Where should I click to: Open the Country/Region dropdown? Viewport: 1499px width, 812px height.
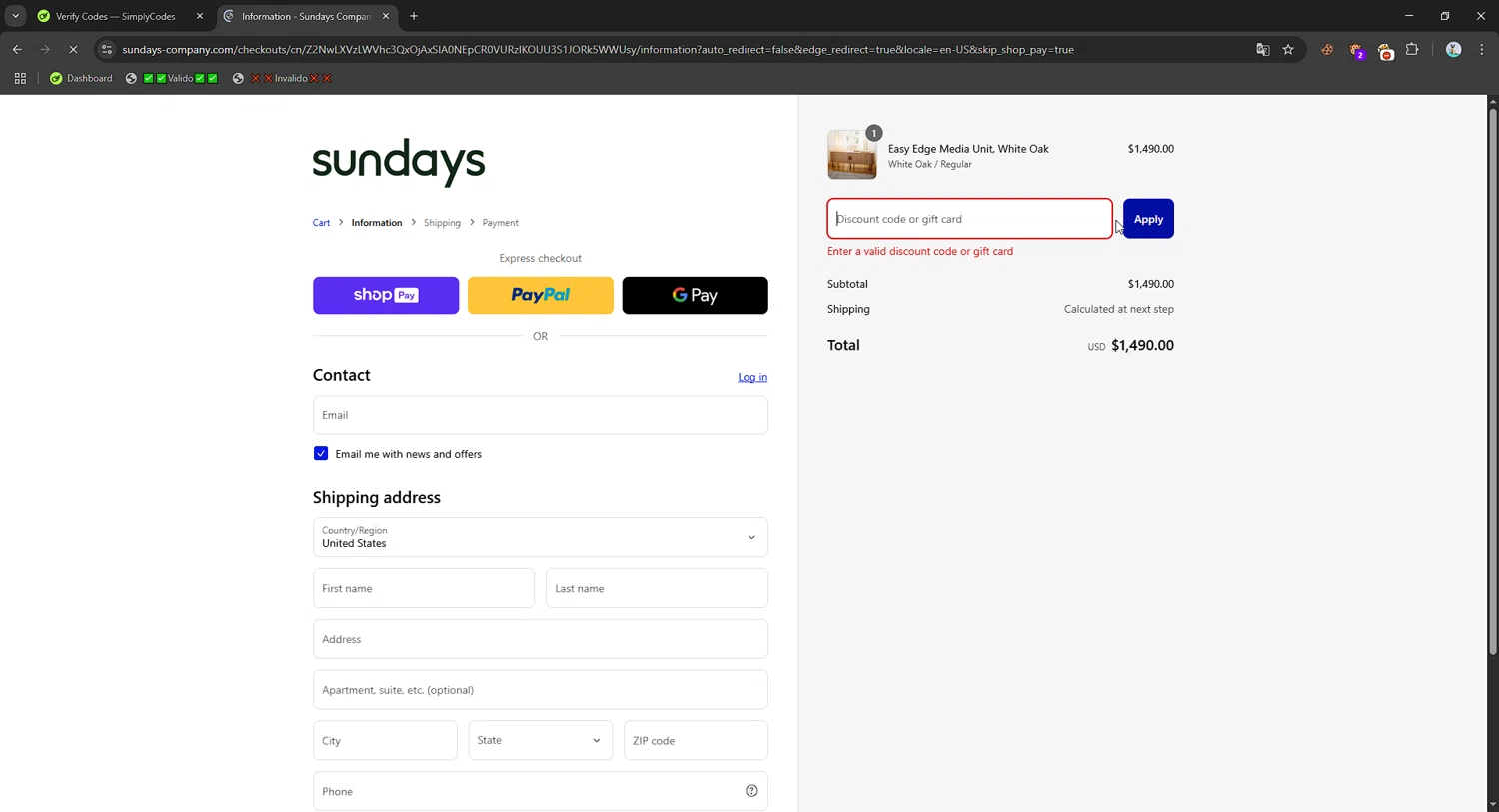pyautogui.click(x=541, y=537)
